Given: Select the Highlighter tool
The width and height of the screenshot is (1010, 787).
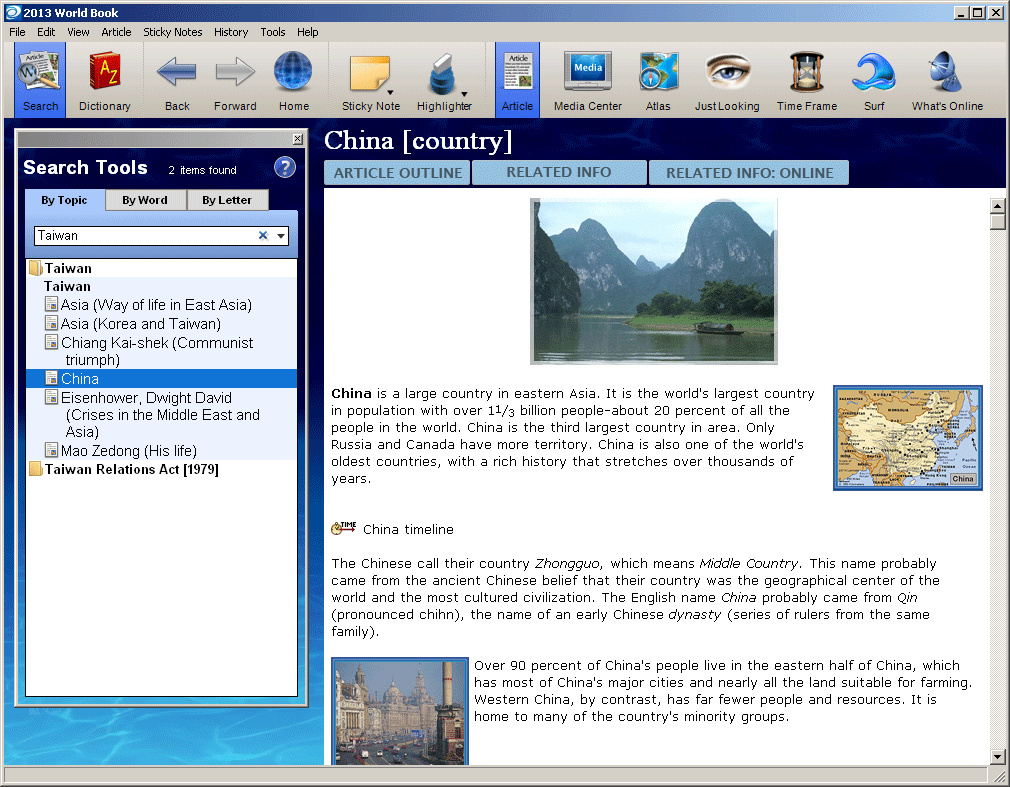Looking at the screenshot, I should click(443, 80).
